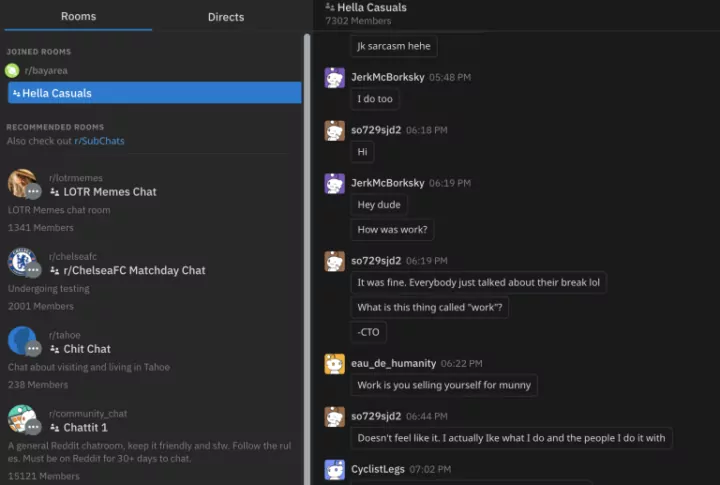
Task: Click the CyclistLegs username
Action: click(x=378, y=469)
